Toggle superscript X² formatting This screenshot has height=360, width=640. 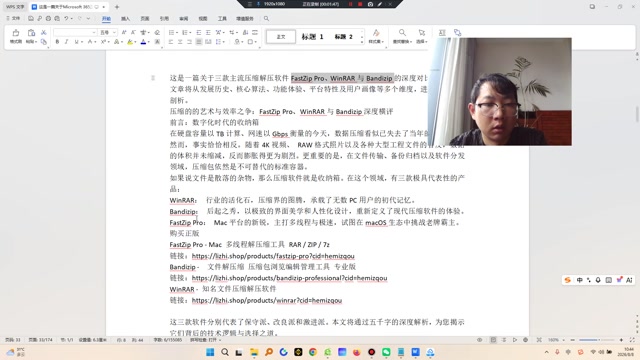103,42
